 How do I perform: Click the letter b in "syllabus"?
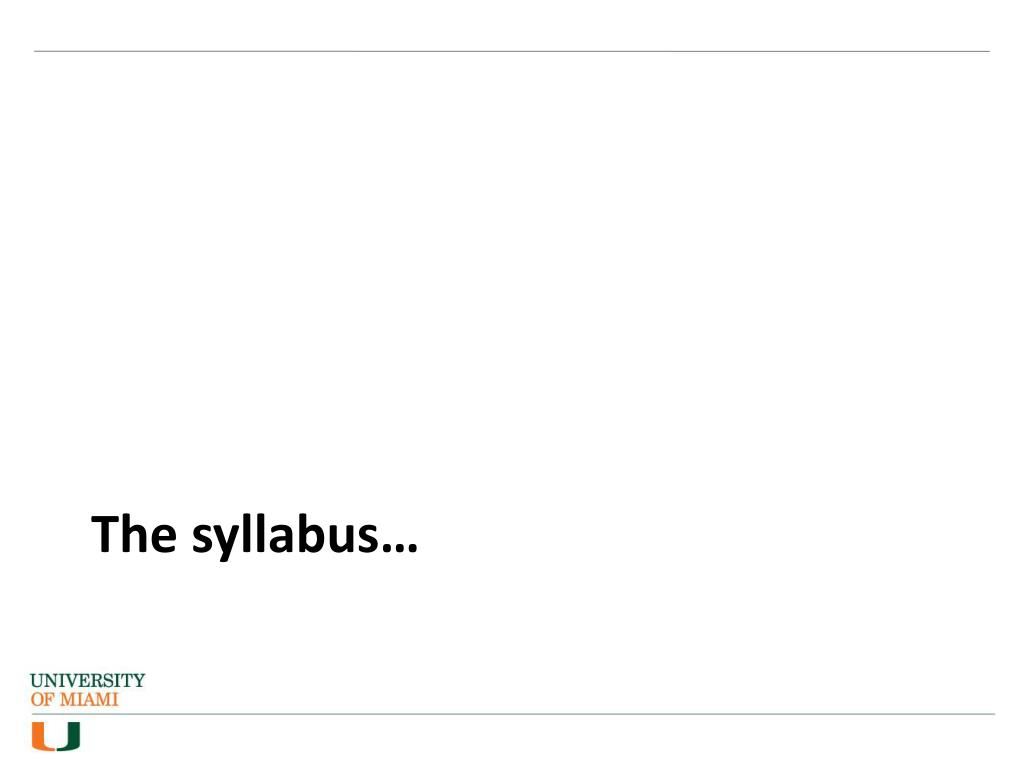click(x=309, y=534)
